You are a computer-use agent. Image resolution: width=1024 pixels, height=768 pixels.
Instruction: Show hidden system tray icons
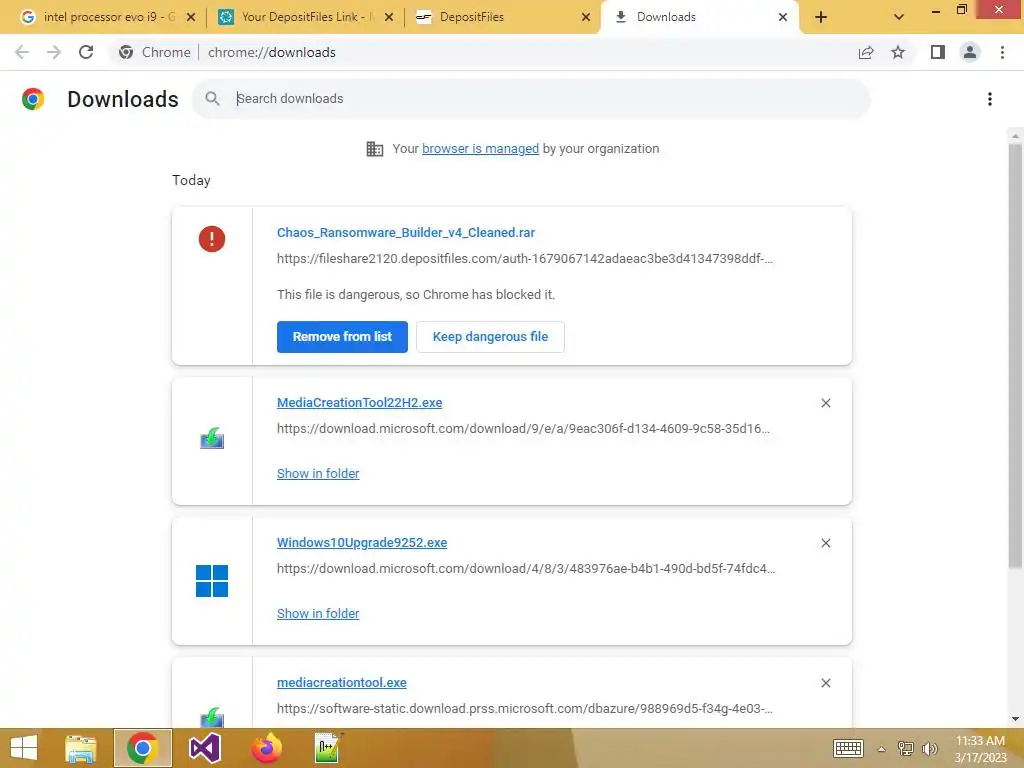coord(881,749)
